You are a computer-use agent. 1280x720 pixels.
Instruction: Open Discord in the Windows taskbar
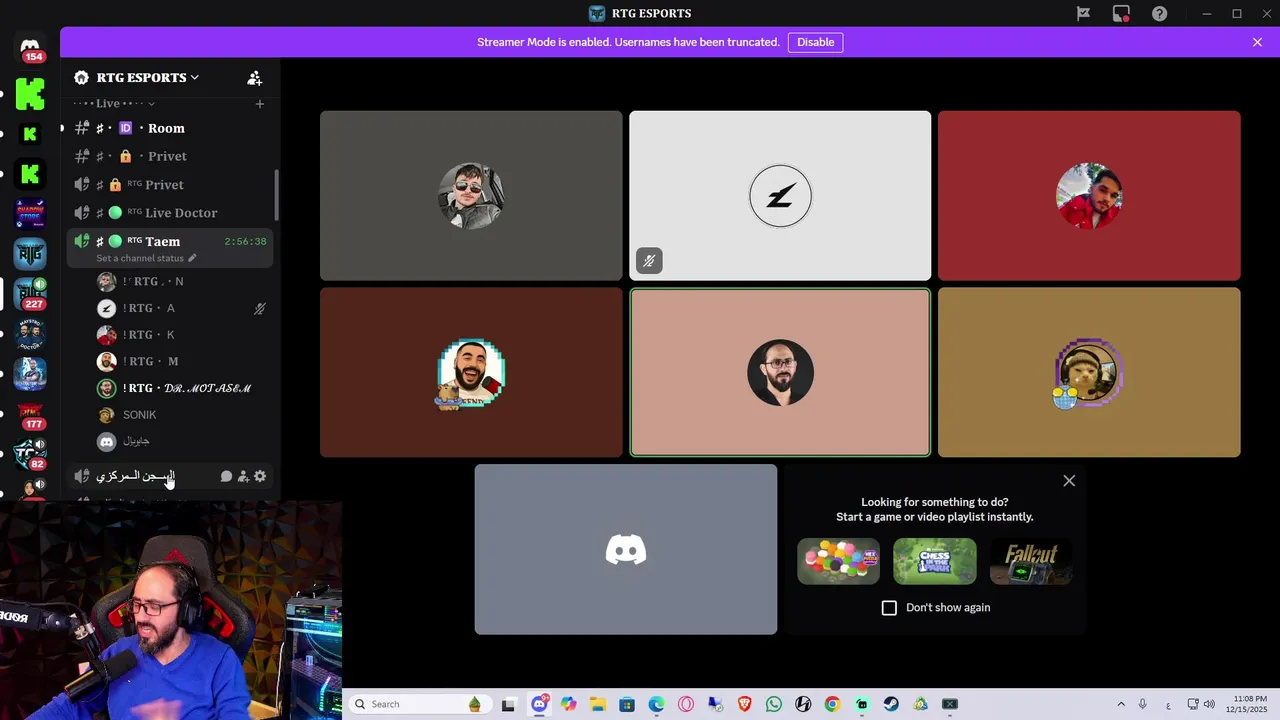539,704
